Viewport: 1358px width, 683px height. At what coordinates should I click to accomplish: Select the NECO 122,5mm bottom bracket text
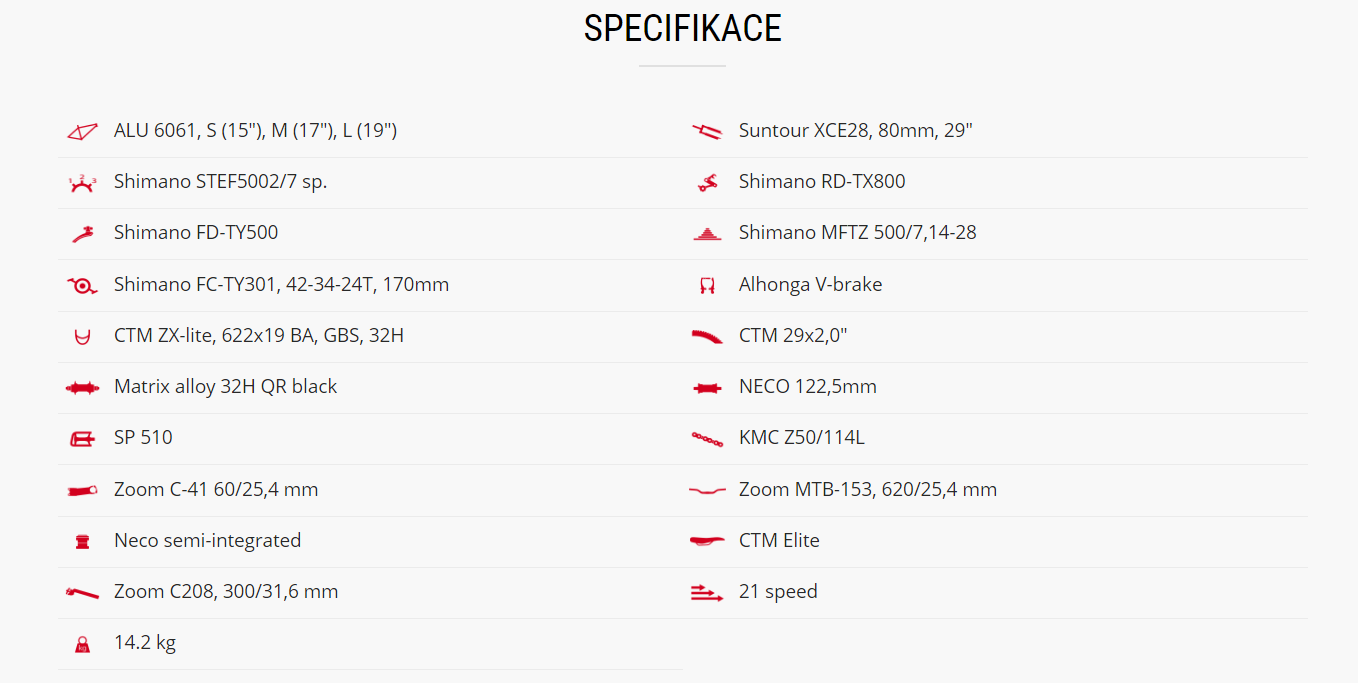point(808,387)
